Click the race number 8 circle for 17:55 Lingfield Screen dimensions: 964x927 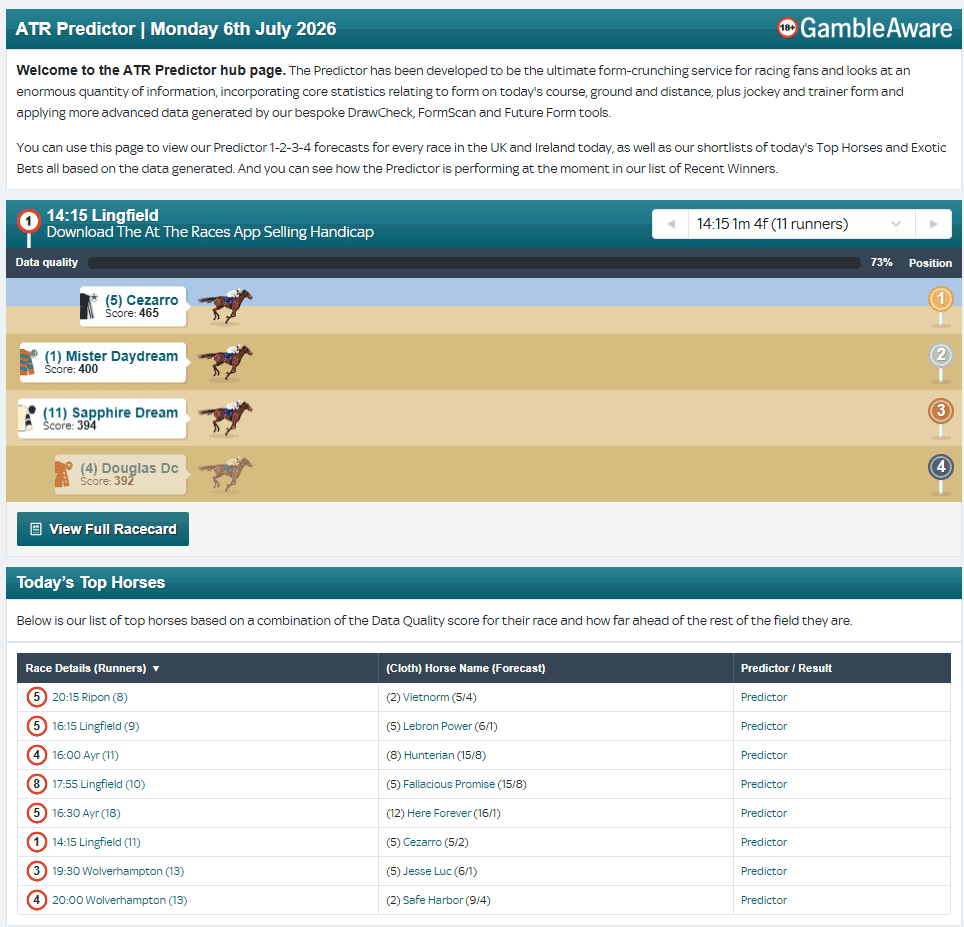[x=36, y=784]
